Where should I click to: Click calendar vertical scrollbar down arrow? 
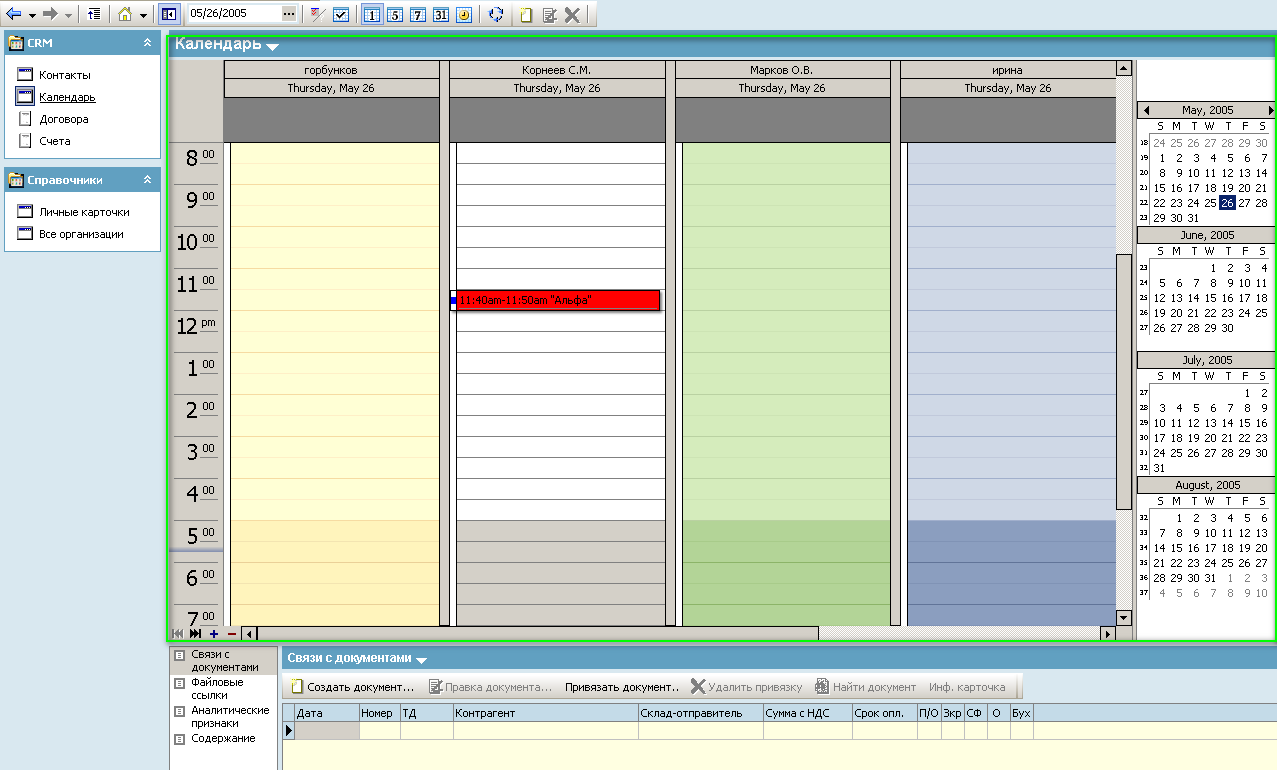pos(1124,618)
